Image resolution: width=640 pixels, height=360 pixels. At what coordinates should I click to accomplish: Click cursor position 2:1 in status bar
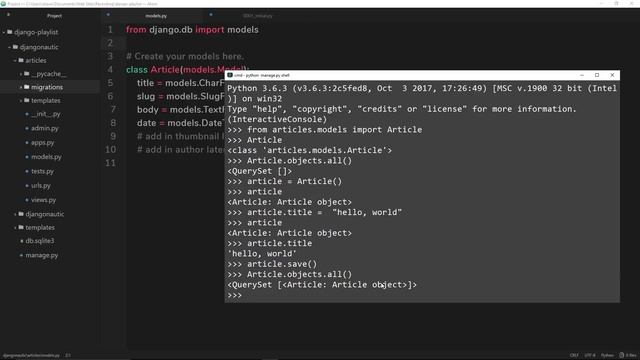coord(68,356)
